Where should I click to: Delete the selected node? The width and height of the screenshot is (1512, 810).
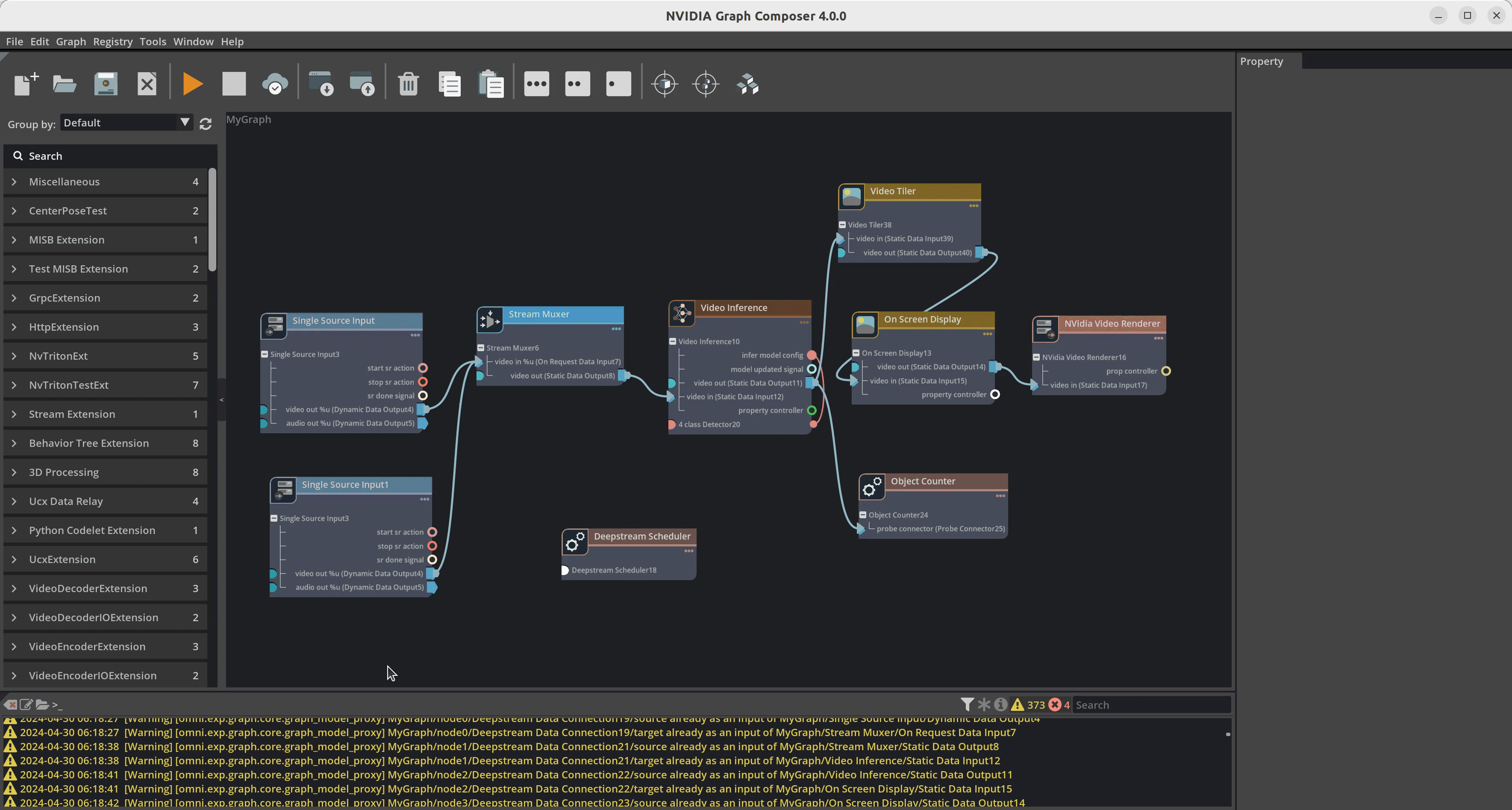pos(408,83)
